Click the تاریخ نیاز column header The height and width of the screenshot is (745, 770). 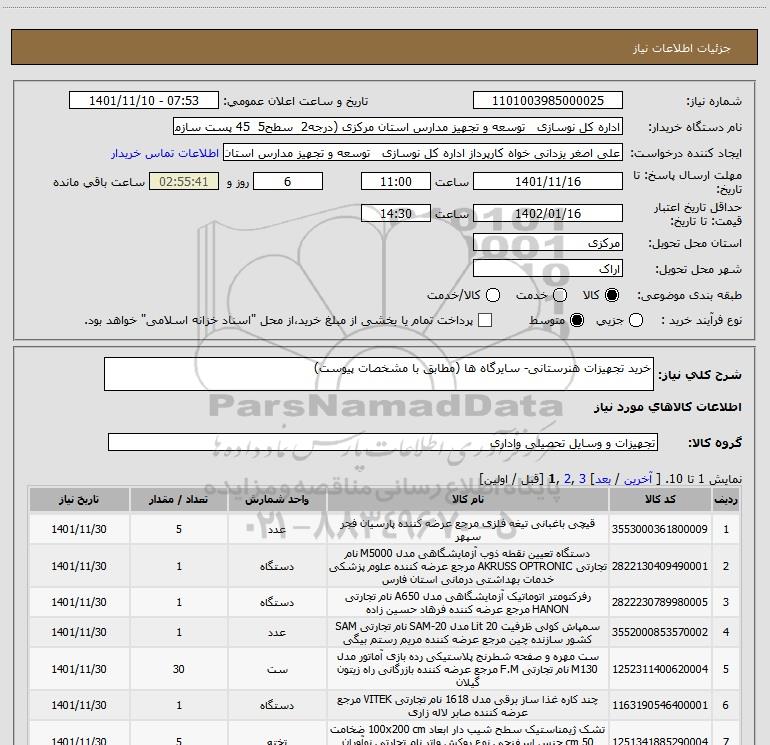[79, 499]
